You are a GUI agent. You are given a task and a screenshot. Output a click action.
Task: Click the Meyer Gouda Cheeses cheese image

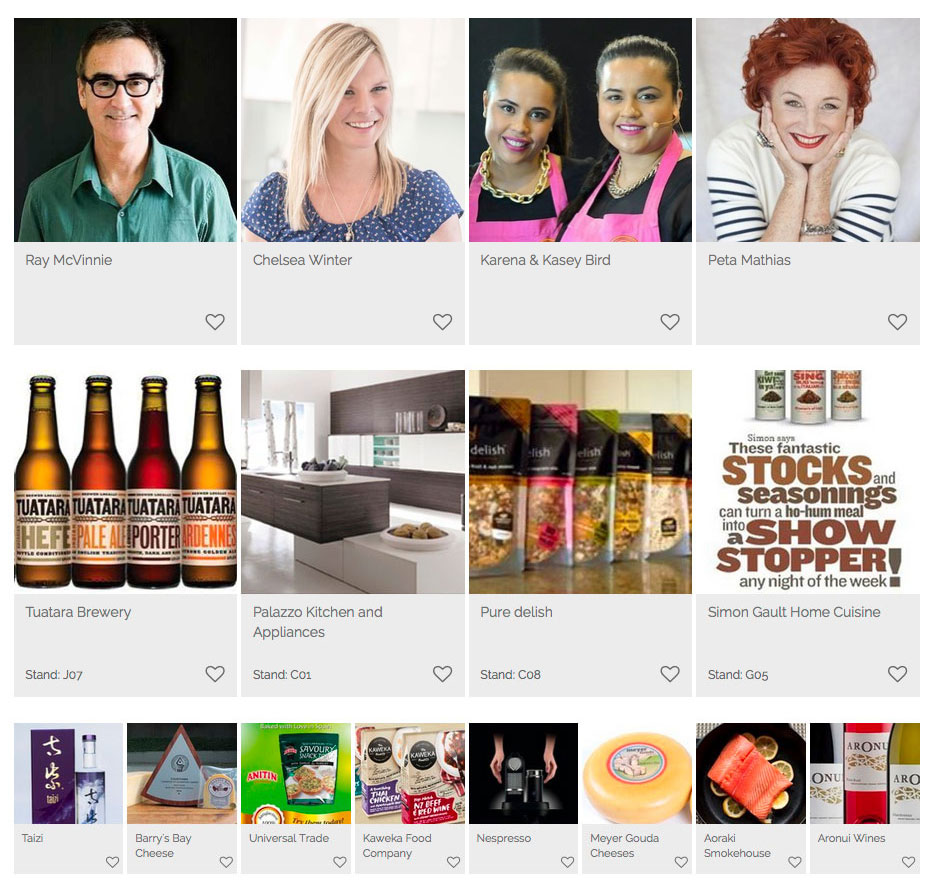point(637,773)
